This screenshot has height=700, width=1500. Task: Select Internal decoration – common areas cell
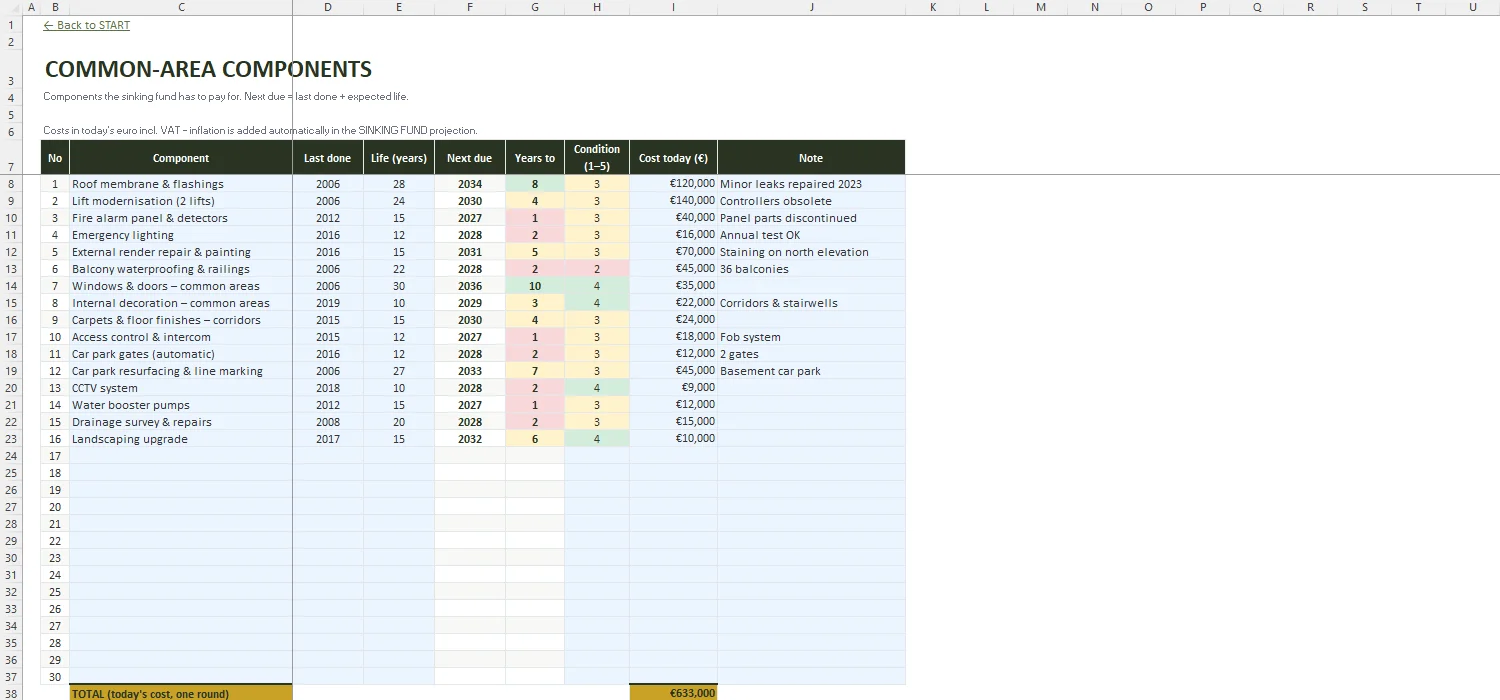click(x=181, y=303)
